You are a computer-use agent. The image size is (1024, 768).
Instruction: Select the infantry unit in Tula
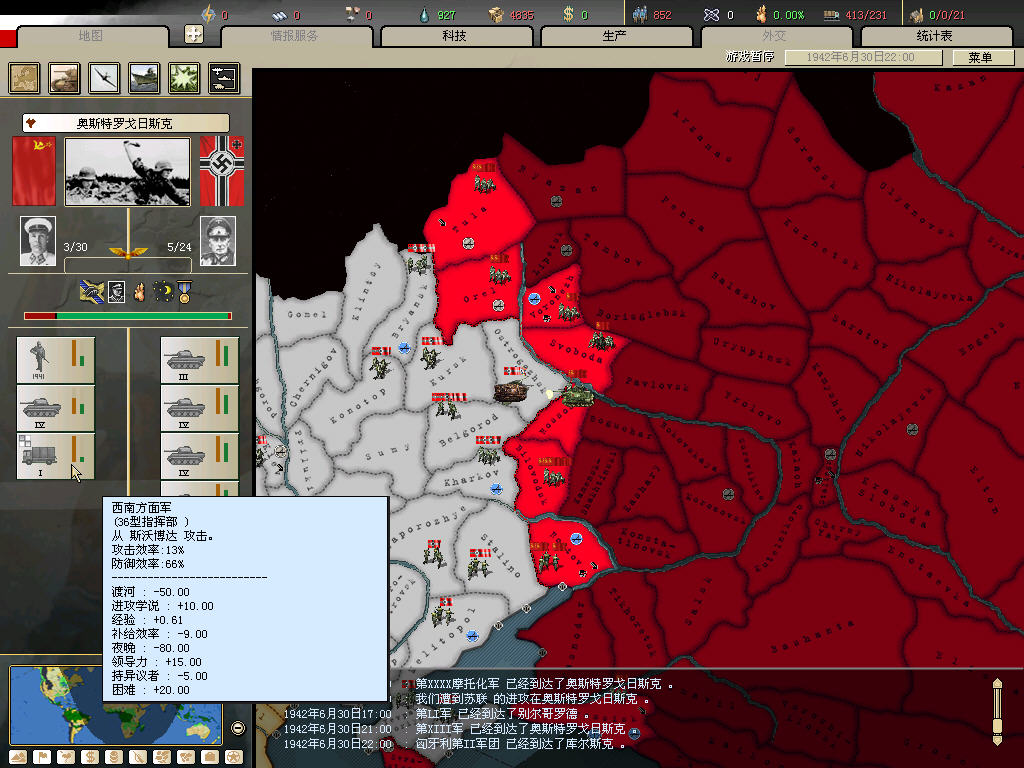point(485,184)
